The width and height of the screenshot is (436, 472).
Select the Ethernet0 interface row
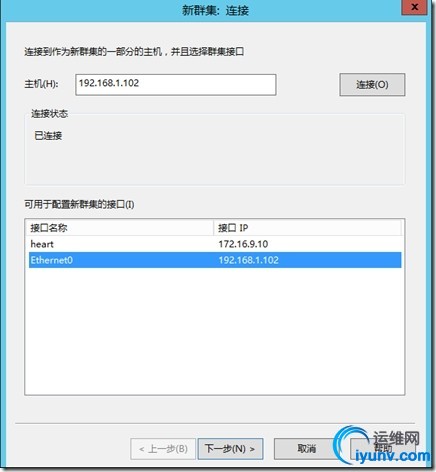point(215,260)
